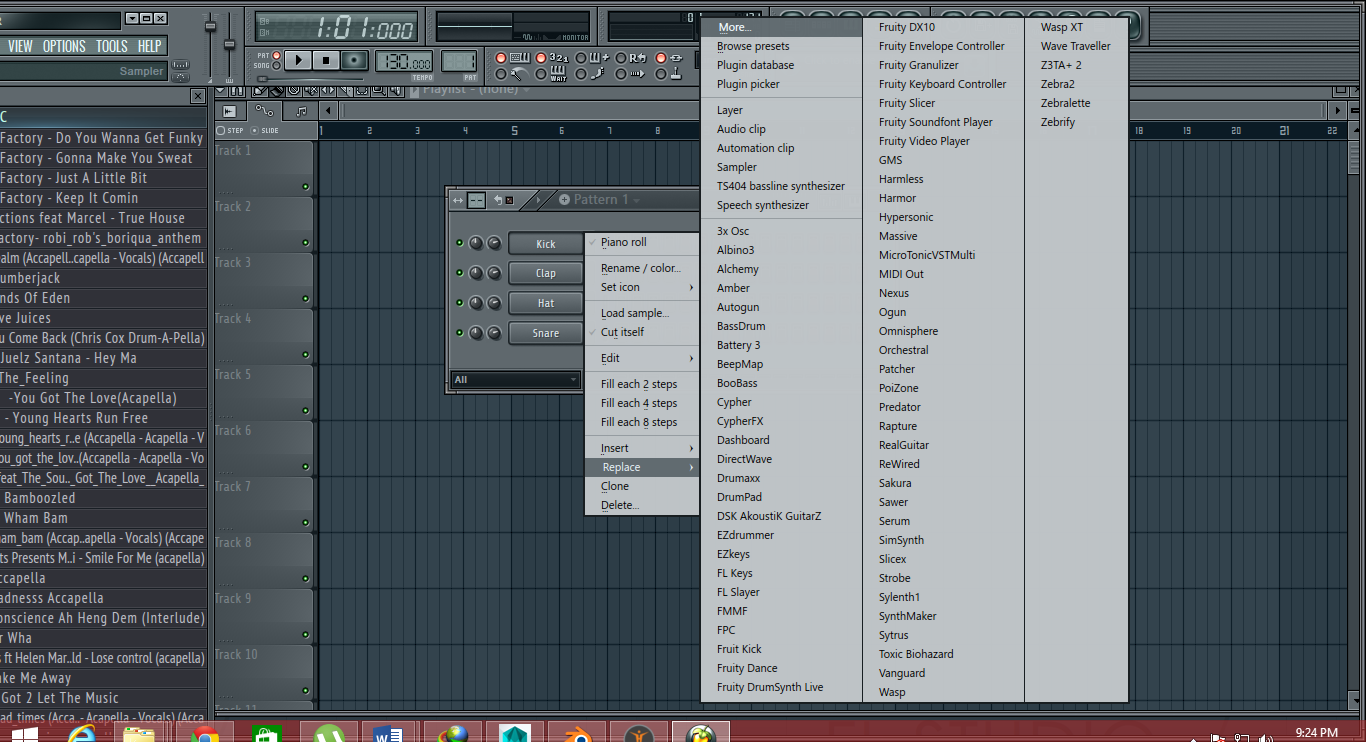Click the Clap channel button
Image resolution: width=1366 pixels, height=742 pixels.
tap(545, 273)
